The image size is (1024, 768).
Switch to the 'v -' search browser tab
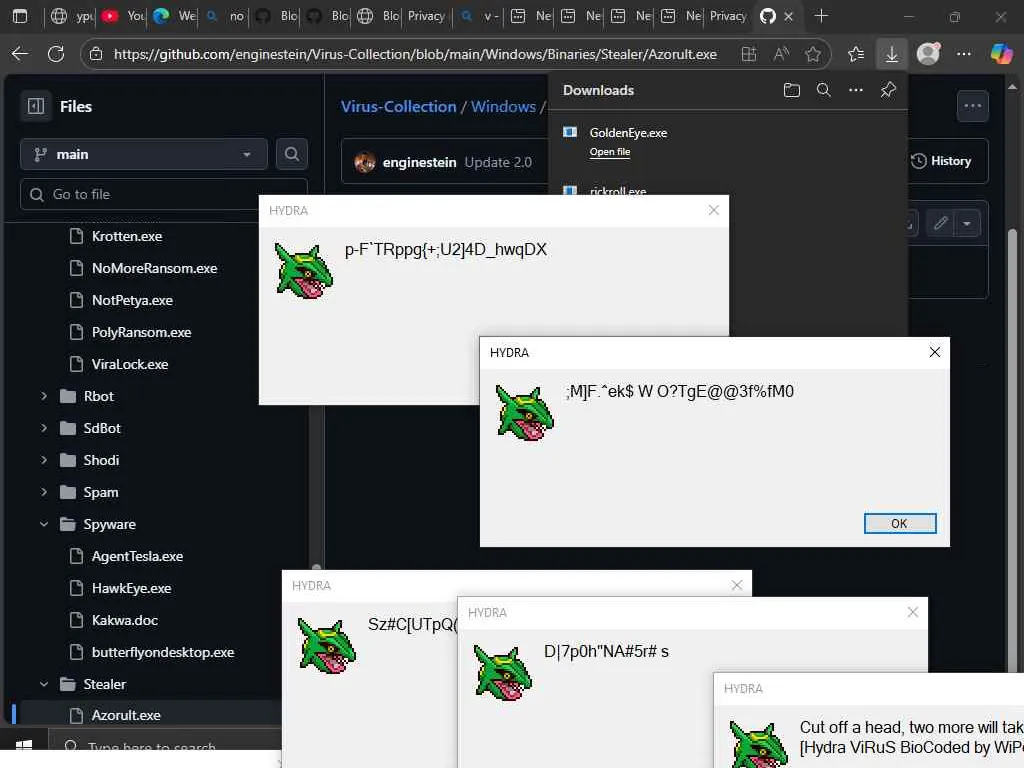click(x=477, y=16)
